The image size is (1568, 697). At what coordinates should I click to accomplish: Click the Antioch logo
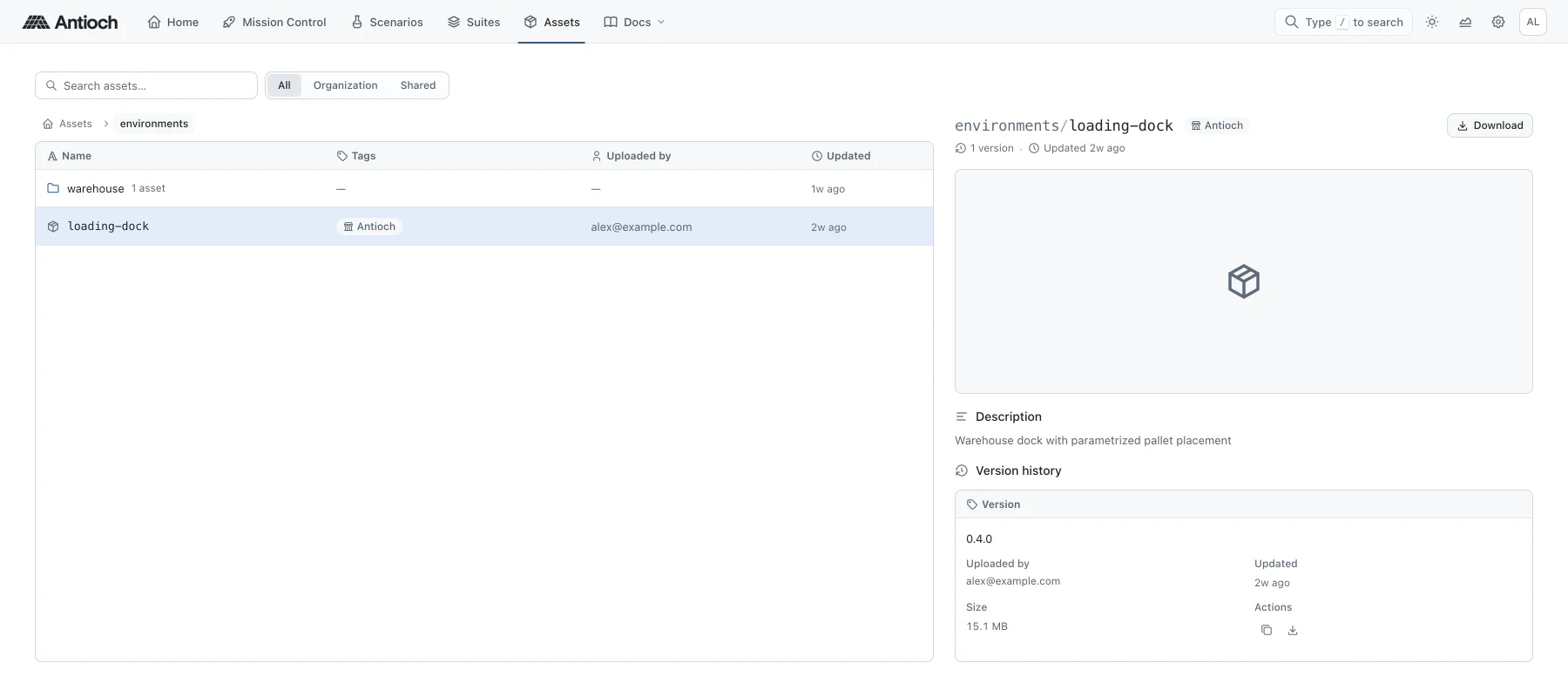point(70,22)
